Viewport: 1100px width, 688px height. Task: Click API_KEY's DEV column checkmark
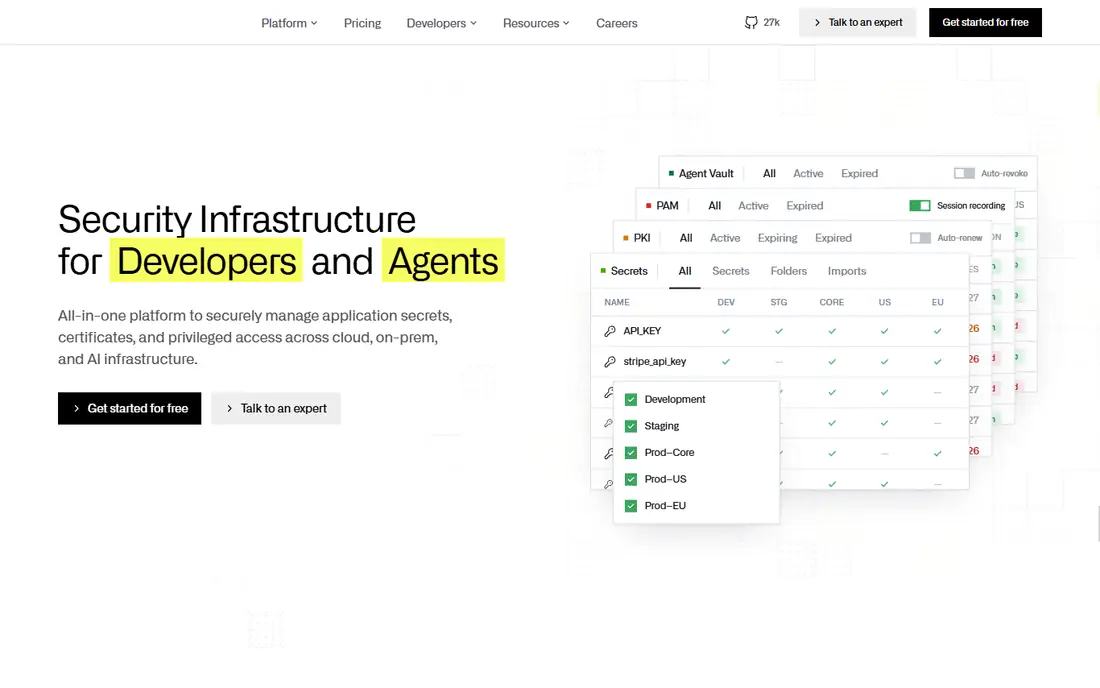click(x=726, y=331)
